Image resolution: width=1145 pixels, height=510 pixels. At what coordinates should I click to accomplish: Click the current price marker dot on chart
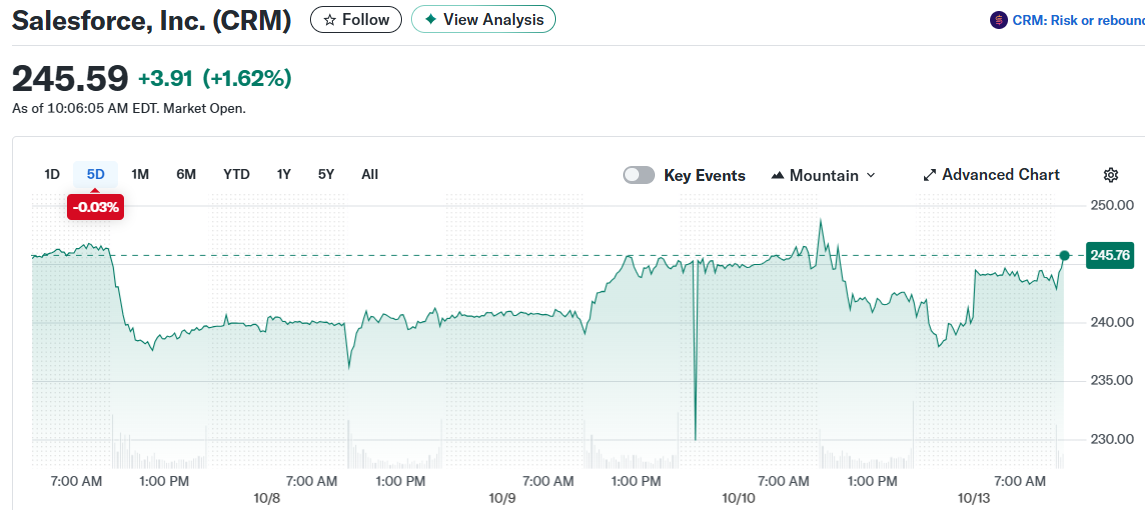pos(1064,256)
